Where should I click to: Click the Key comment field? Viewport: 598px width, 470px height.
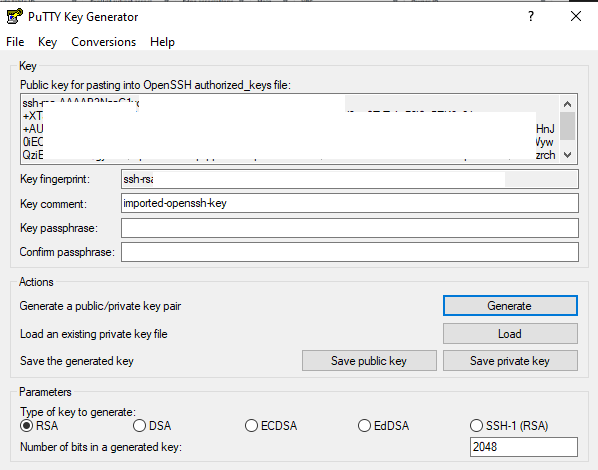(x=350, y=203)
